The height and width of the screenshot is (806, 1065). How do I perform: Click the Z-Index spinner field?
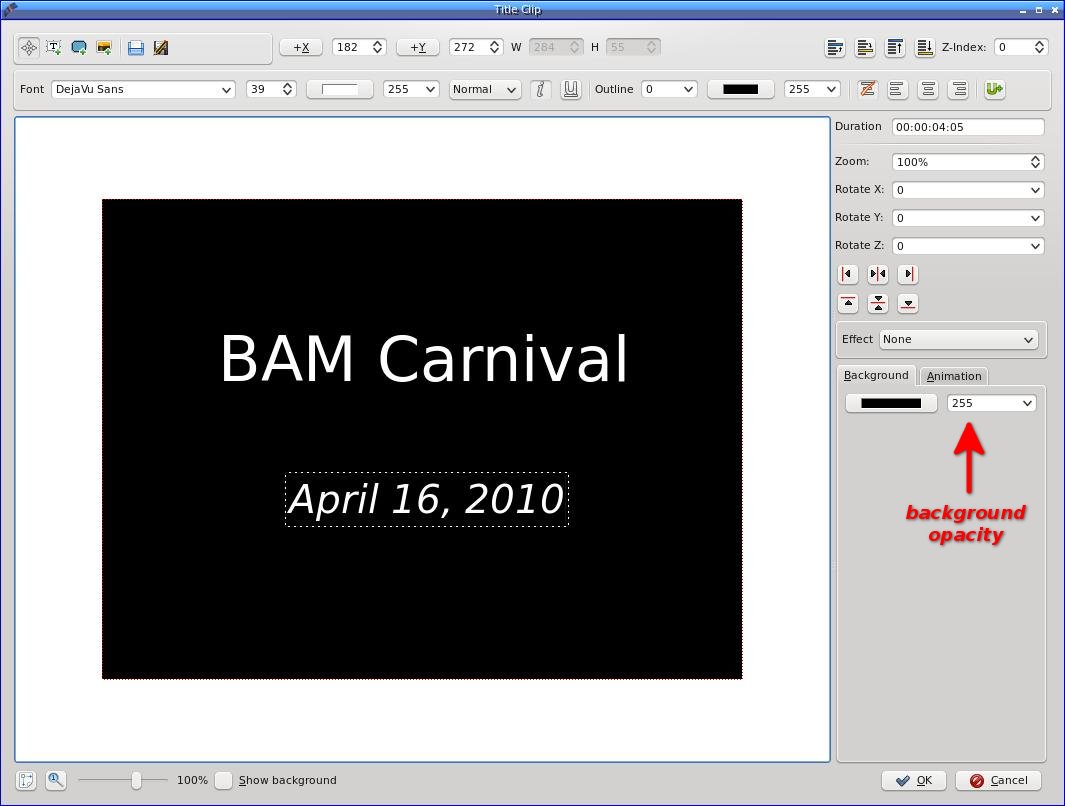[x=1020, y=48]
